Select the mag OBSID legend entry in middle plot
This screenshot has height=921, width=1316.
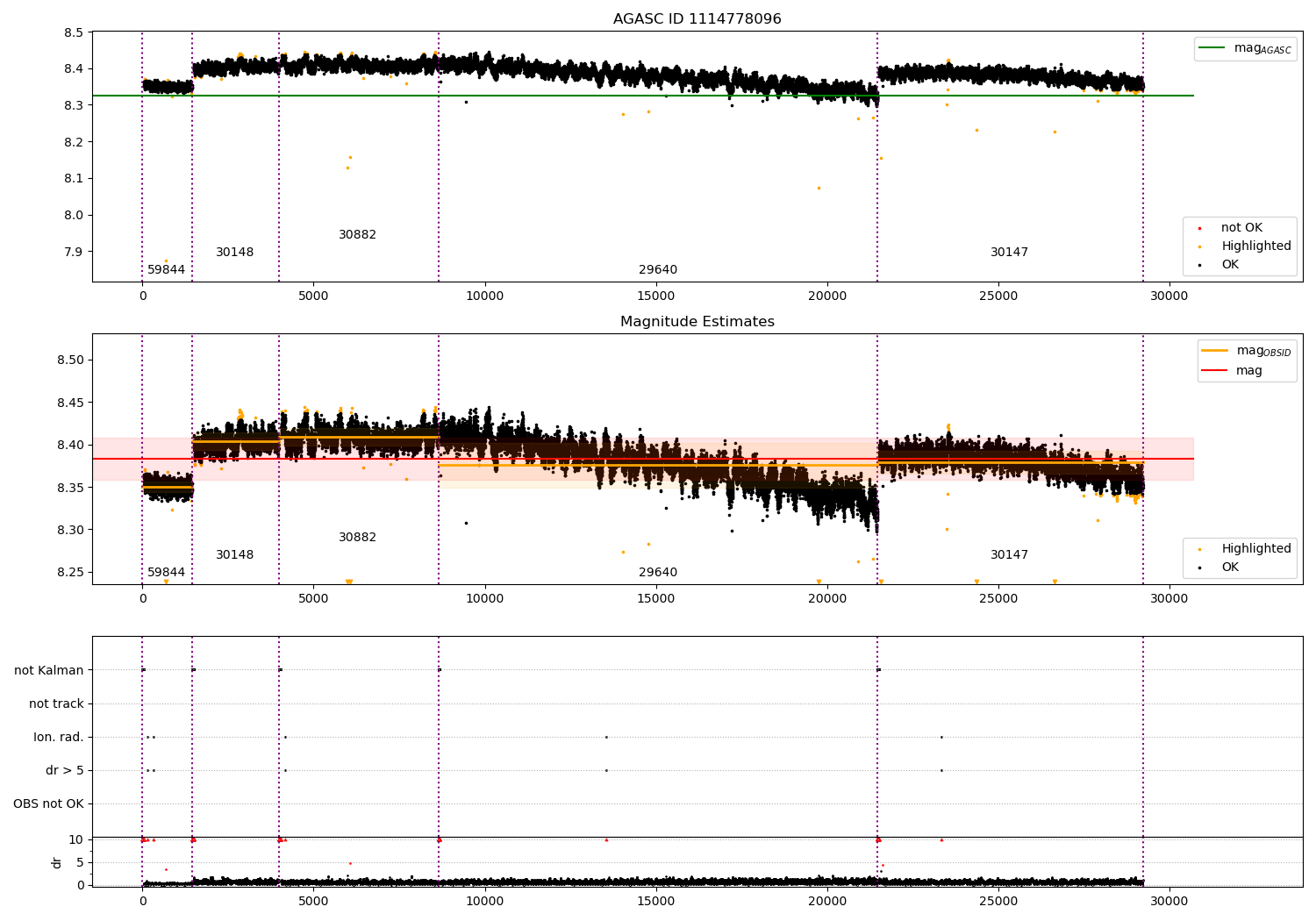pyautogui.click(x=1246, y=351)
